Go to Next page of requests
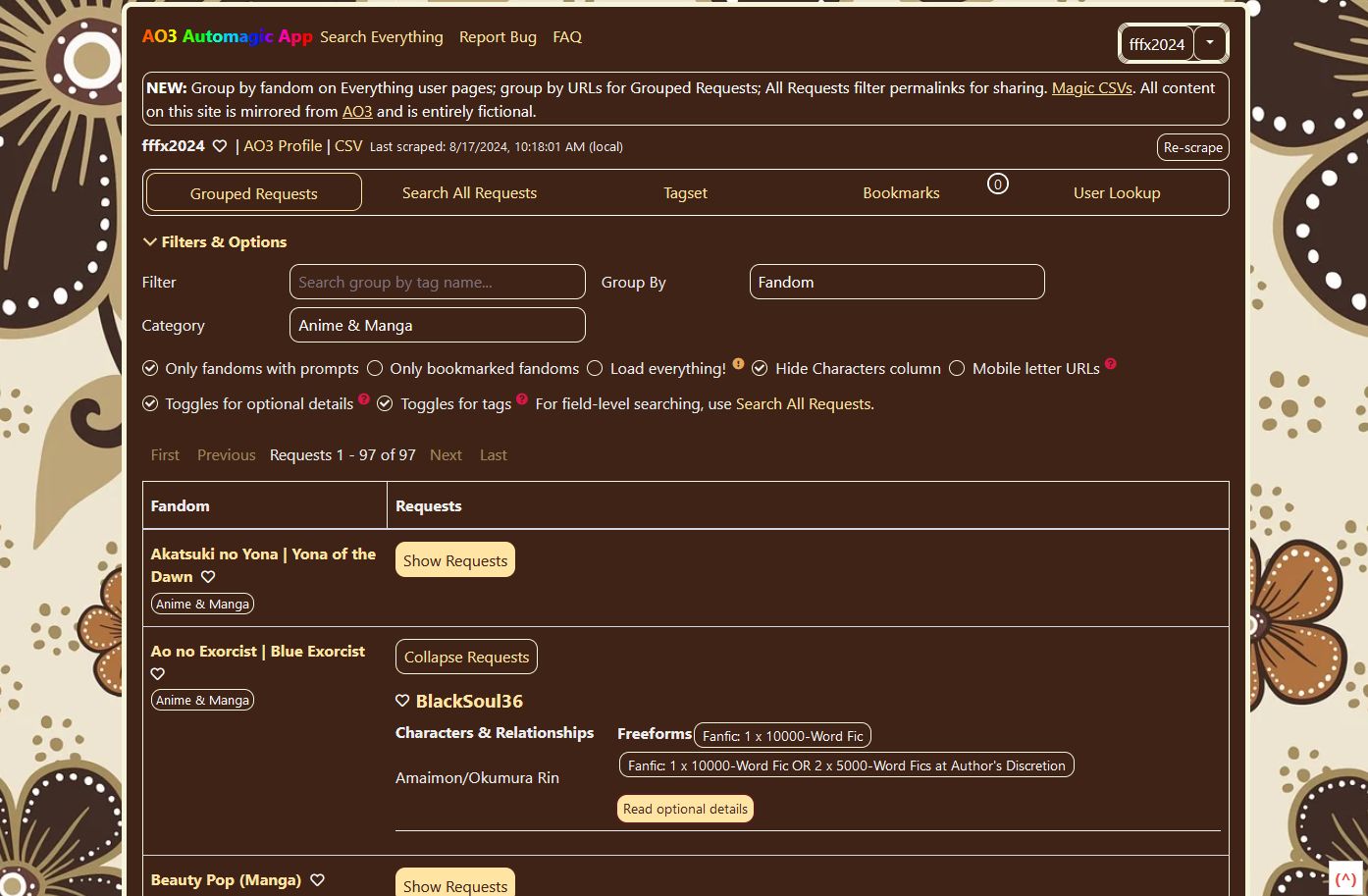The image size is (1368, 896). pos(446,455)
